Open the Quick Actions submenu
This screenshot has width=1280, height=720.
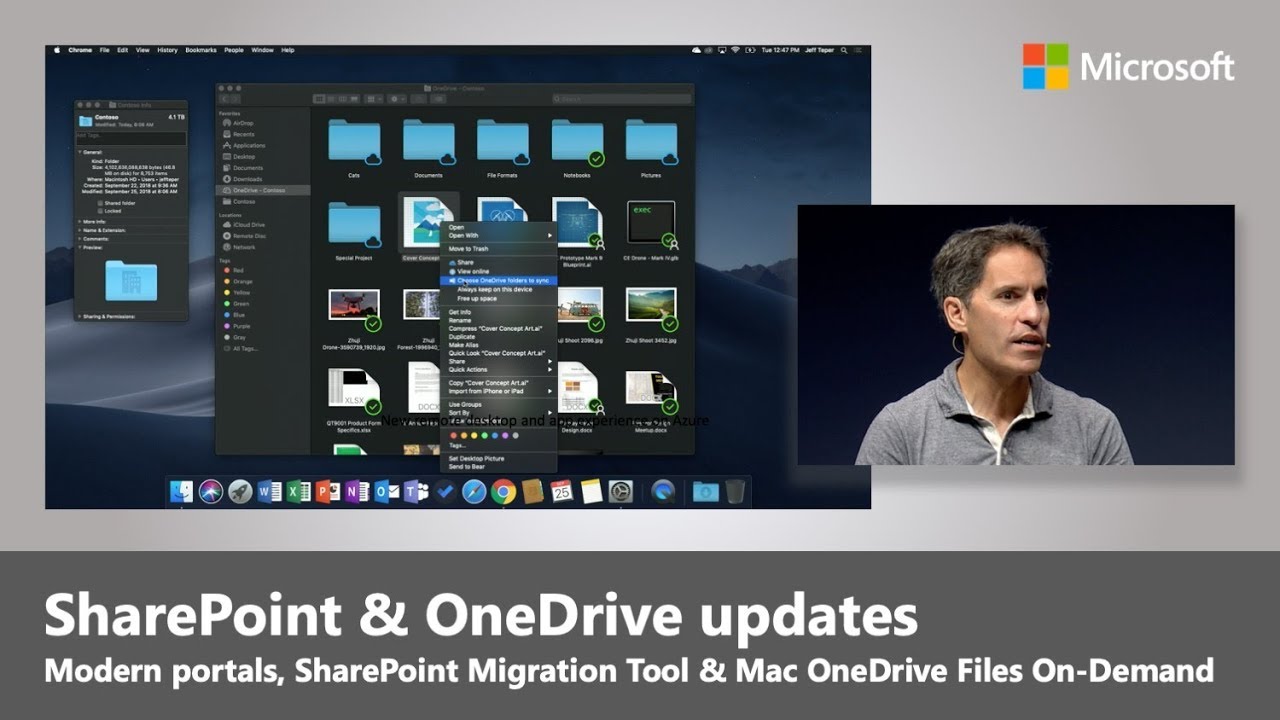coord(499,369)
